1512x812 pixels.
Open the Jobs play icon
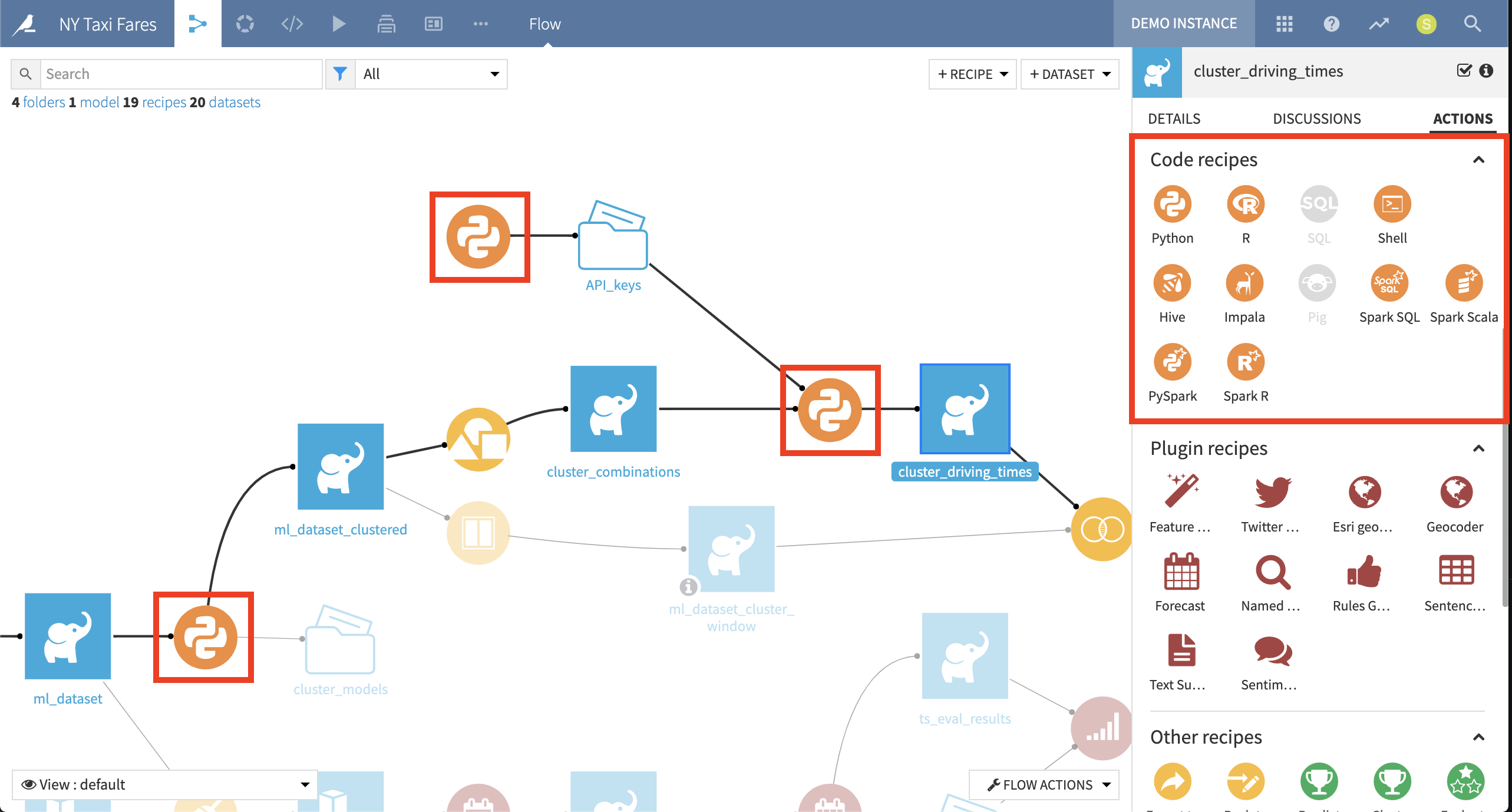coord(339,24)
